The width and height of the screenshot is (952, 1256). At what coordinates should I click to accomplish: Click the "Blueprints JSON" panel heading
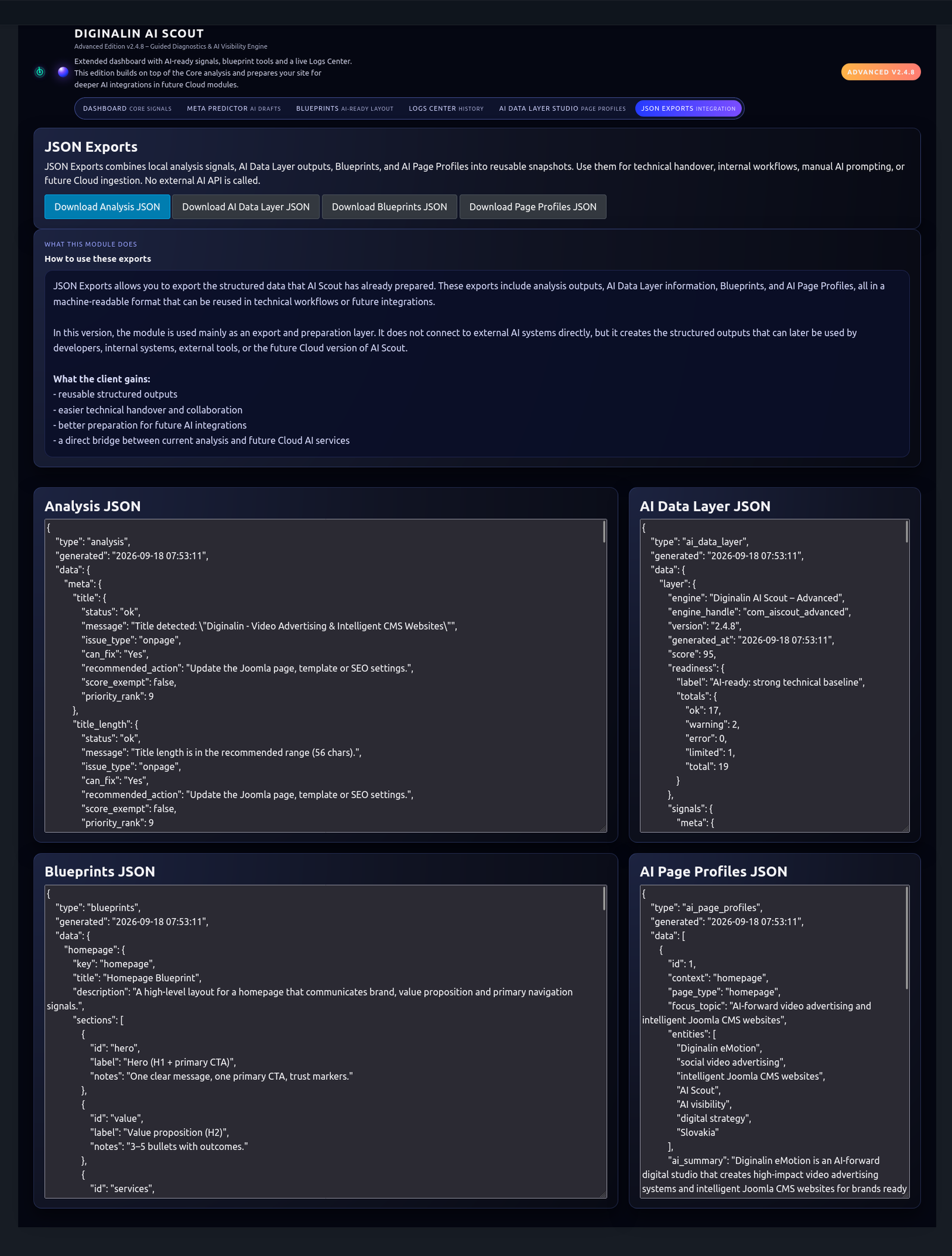(100, 872)
